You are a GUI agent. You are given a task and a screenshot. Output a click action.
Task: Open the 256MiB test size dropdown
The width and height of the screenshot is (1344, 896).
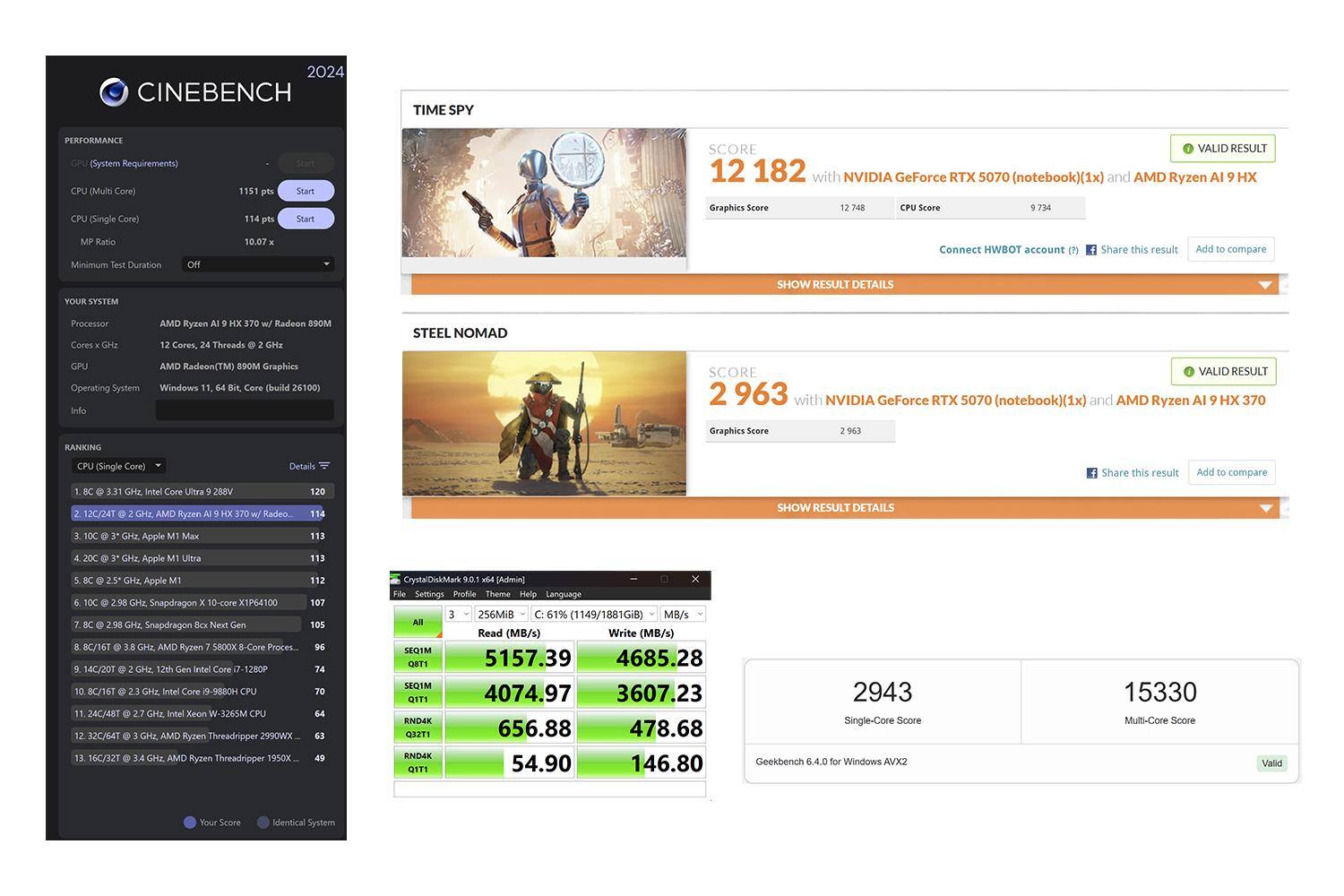[501, 615]
